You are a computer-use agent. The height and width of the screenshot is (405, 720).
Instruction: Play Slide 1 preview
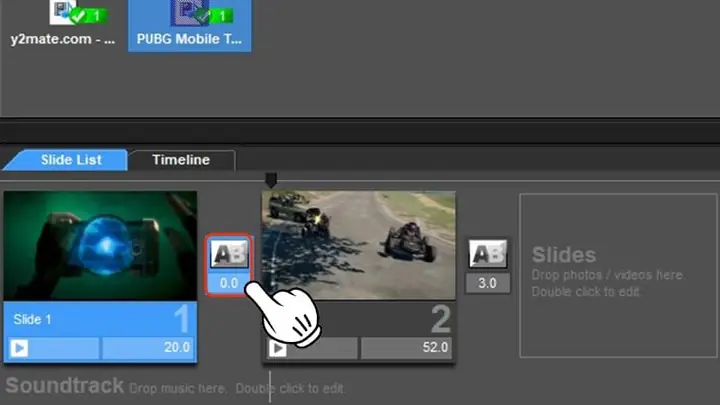point(19,348)
